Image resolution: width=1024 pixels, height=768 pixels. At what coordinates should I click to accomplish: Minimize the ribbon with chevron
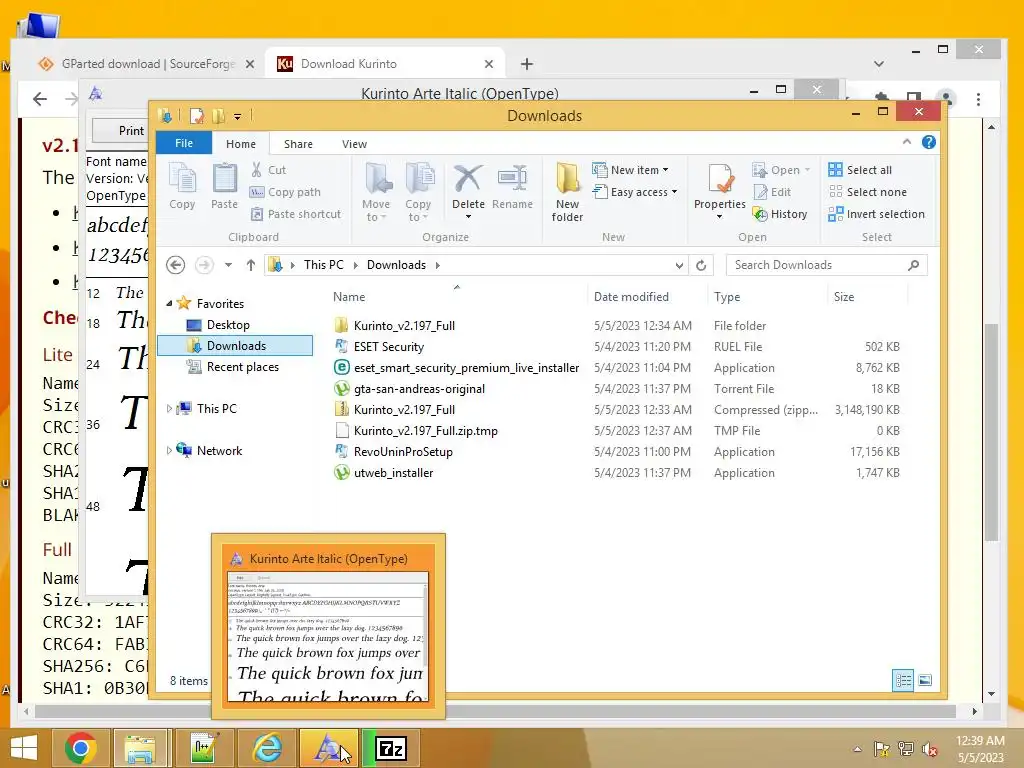point(906,142)
